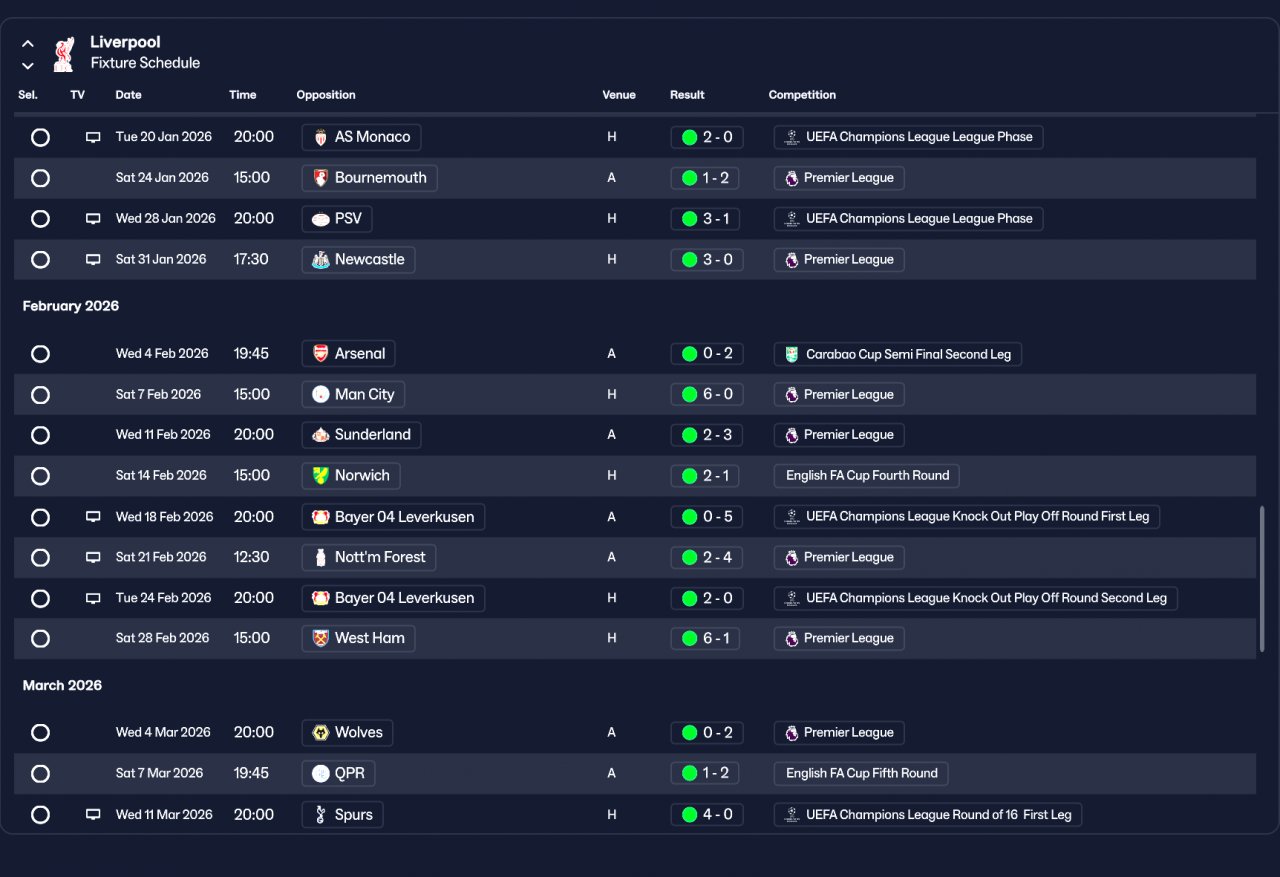Click the Opposition column header
This screenshot has height=877, width=1280.
pos(326,95)
